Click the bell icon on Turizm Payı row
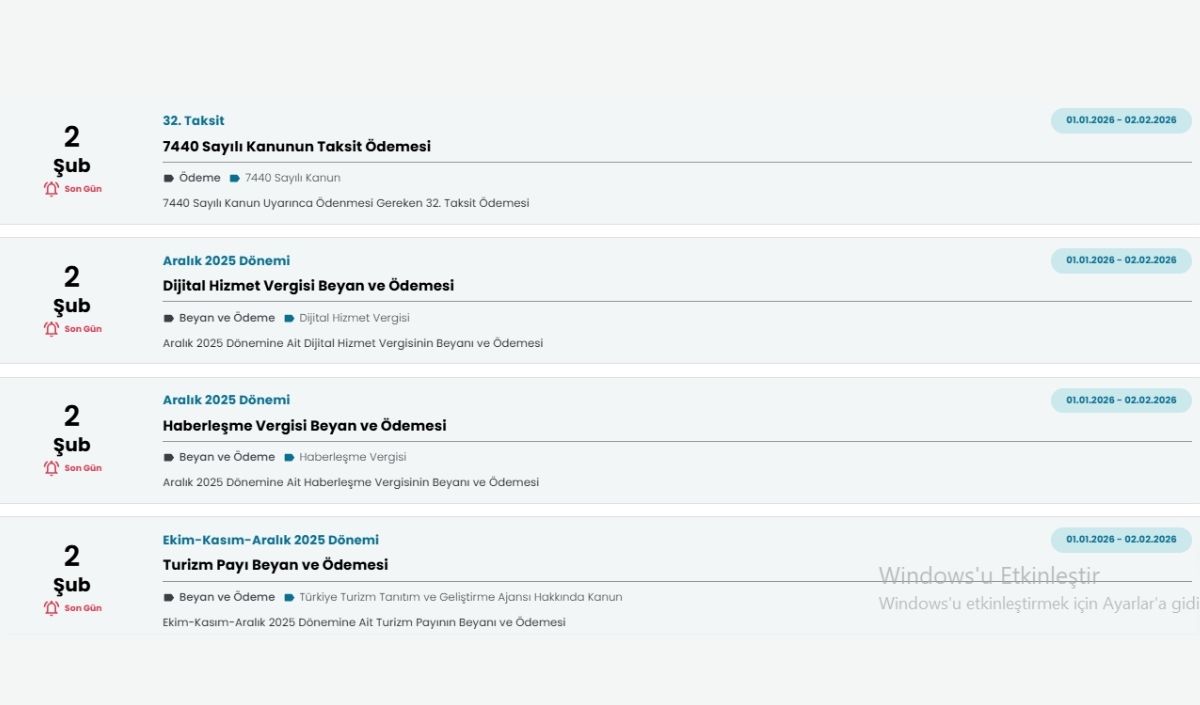 click(x=52, y=608)
